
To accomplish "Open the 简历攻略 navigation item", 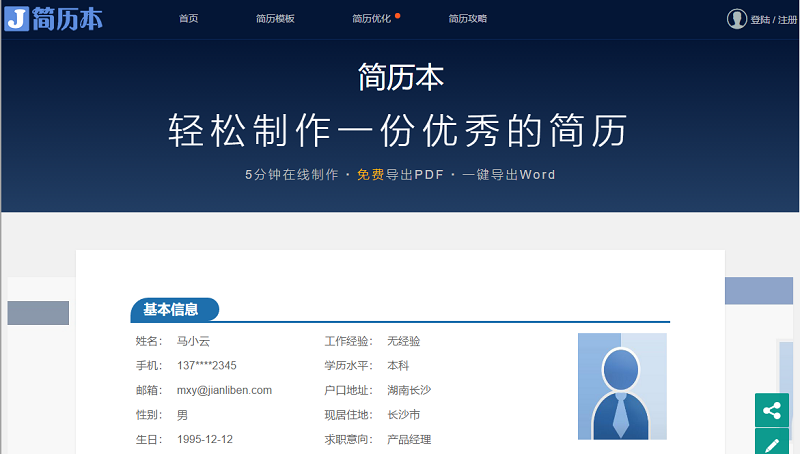I will point(467,19).
